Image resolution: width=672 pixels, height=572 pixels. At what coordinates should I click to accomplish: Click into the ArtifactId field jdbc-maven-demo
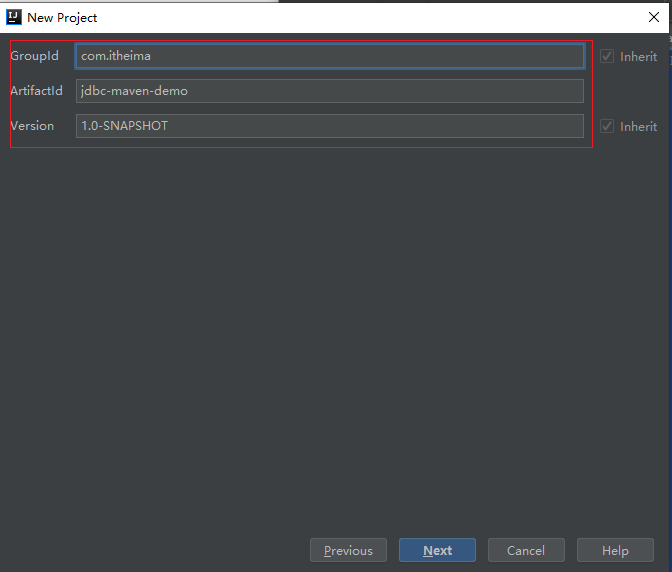[329, 91]
